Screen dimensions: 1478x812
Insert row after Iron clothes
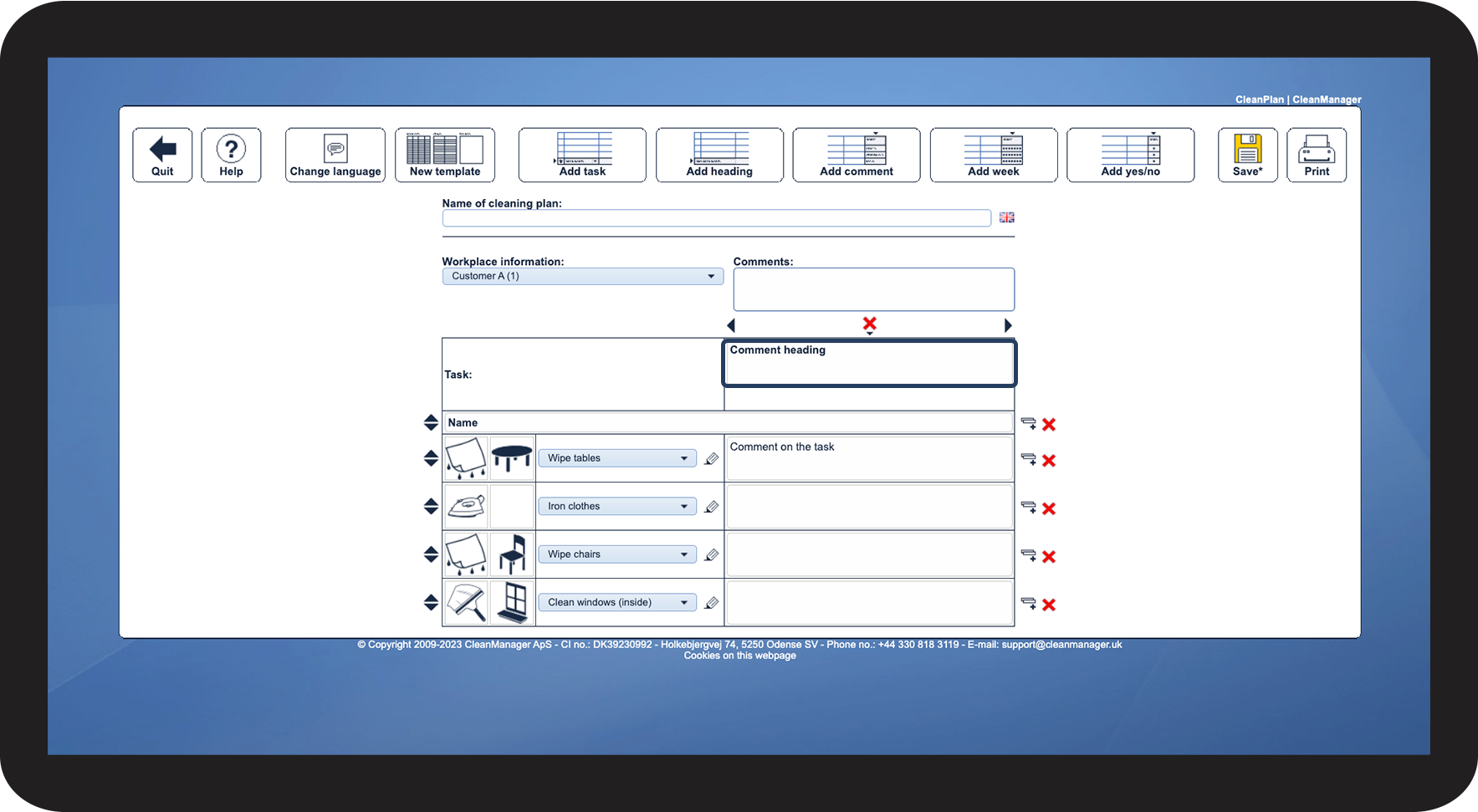coord(1029,507)
